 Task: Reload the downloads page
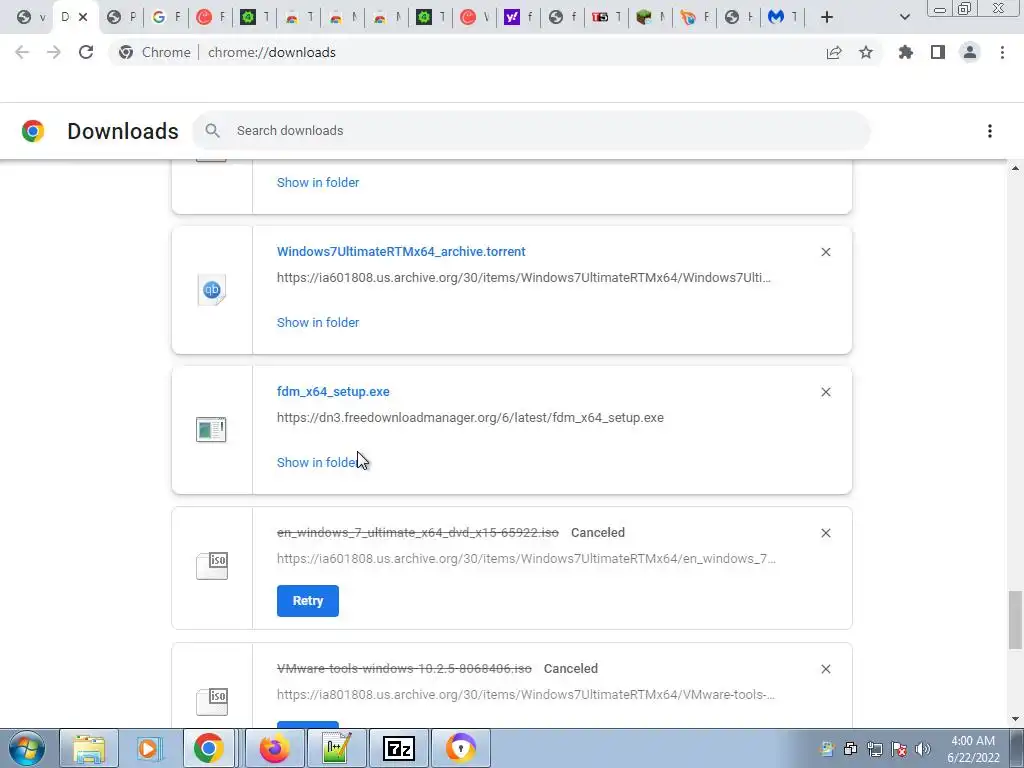tap(86, 52)
